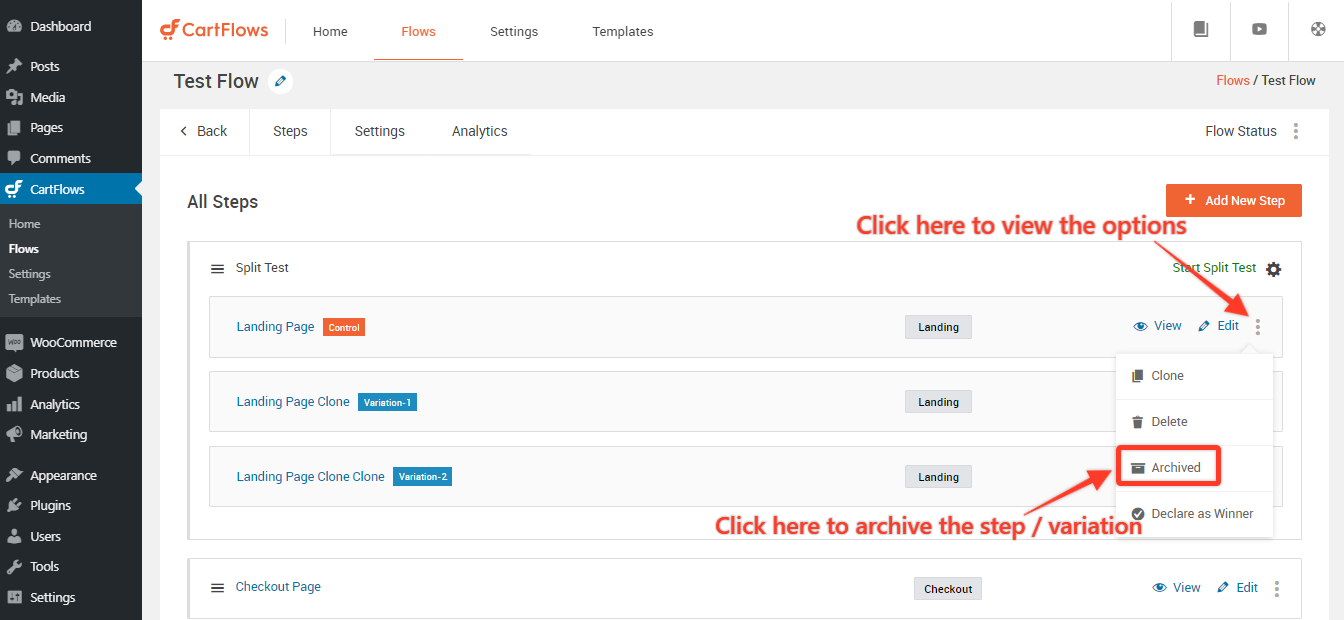Click Split Test drag handle icon
The image size is (1344, 620).
pyautogui.click(x=217, y=268)
